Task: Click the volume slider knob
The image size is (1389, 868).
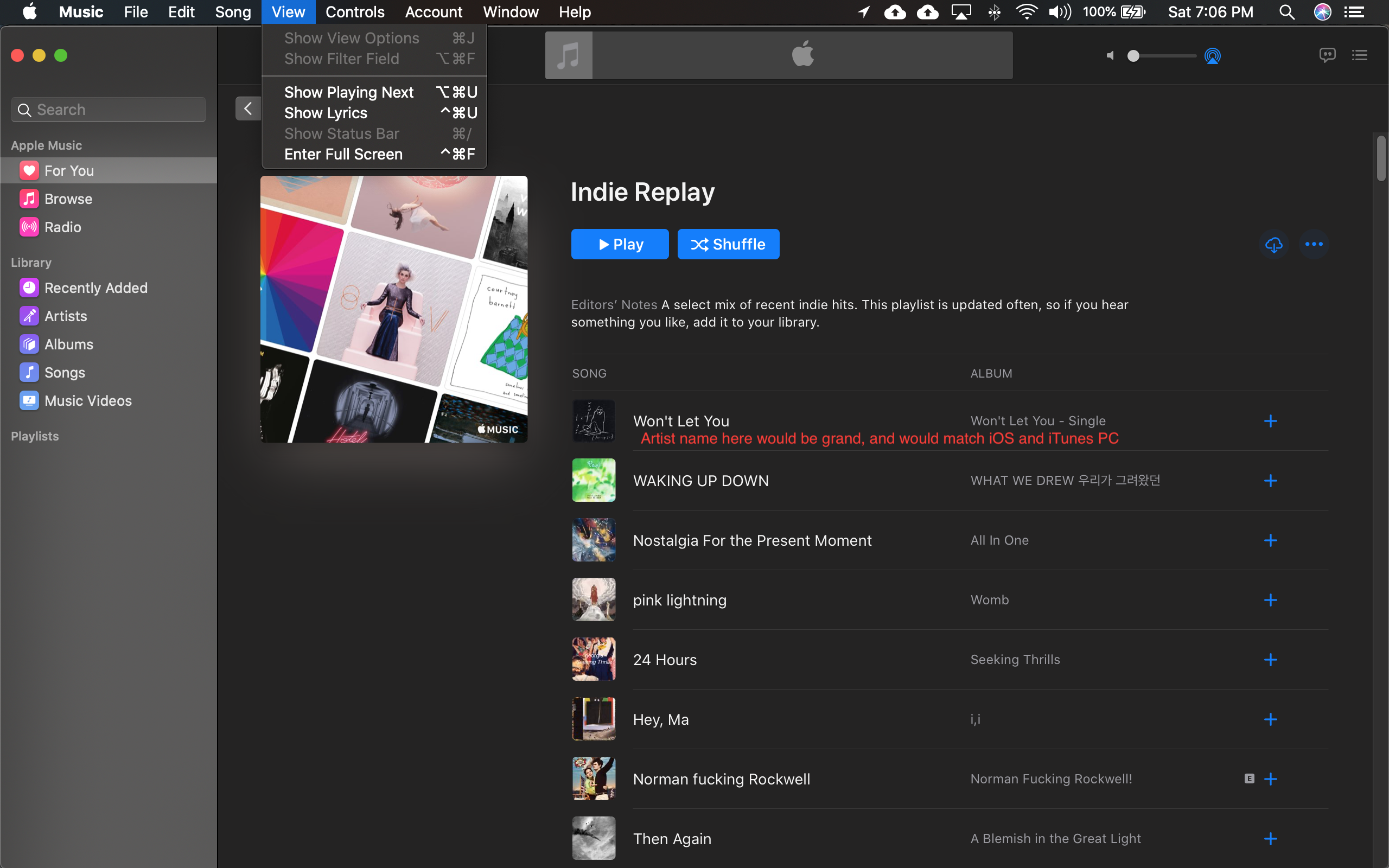Action: point(1133,56)
